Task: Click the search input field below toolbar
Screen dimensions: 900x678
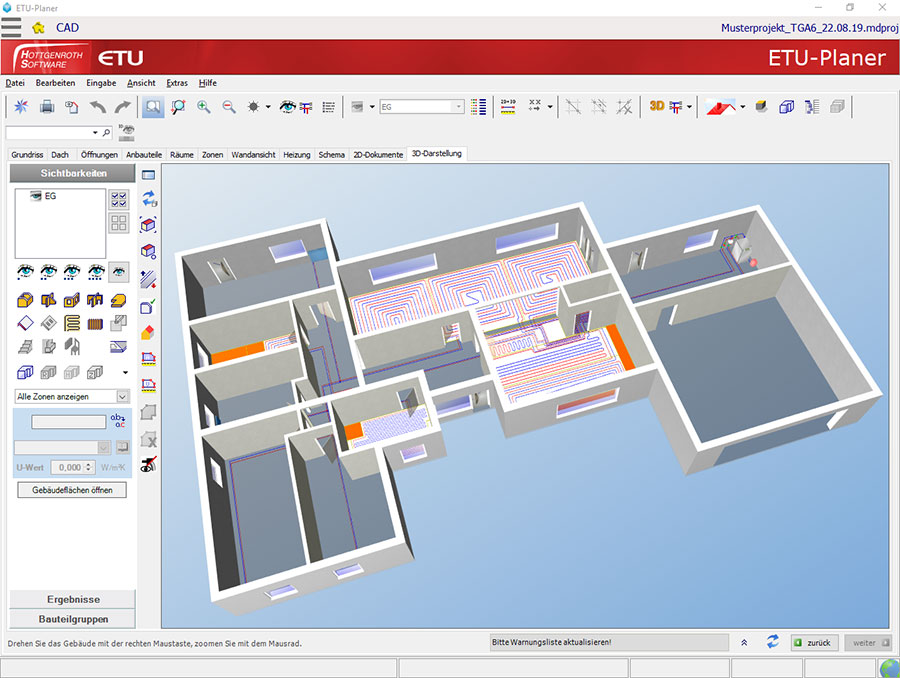Action: click(x=48, y=133)
